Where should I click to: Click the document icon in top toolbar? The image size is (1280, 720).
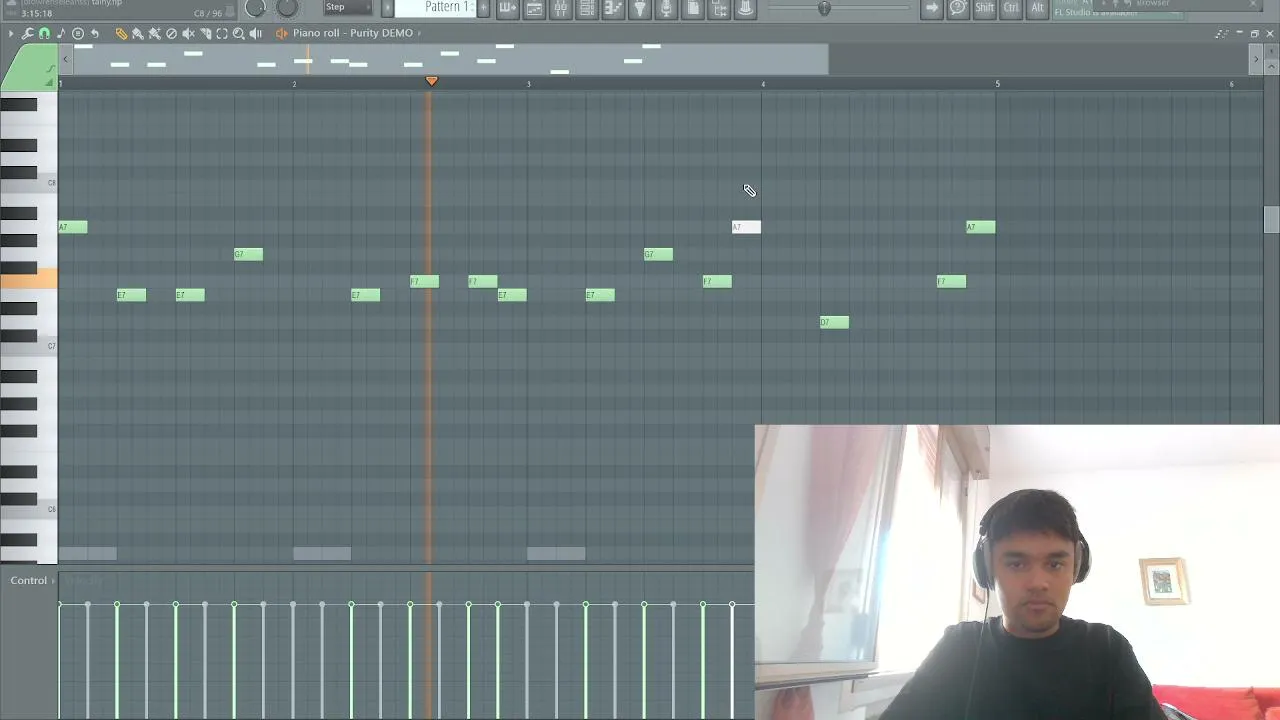(x=693, y=8)
